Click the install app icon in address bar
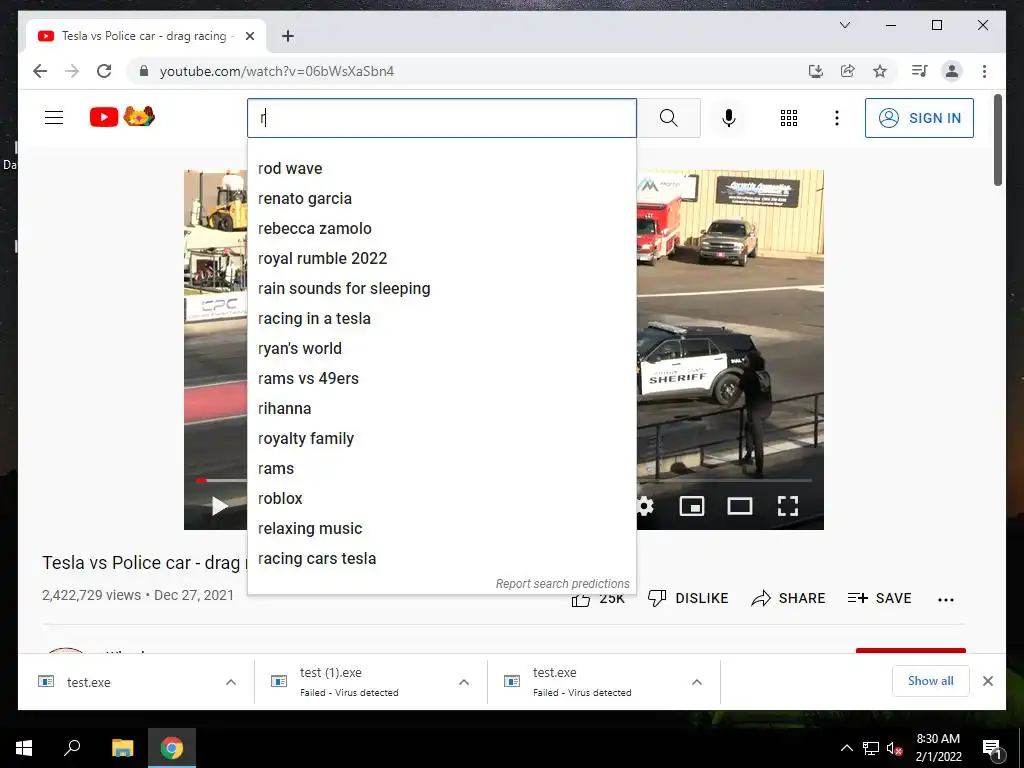 click(x=816, y=71)
